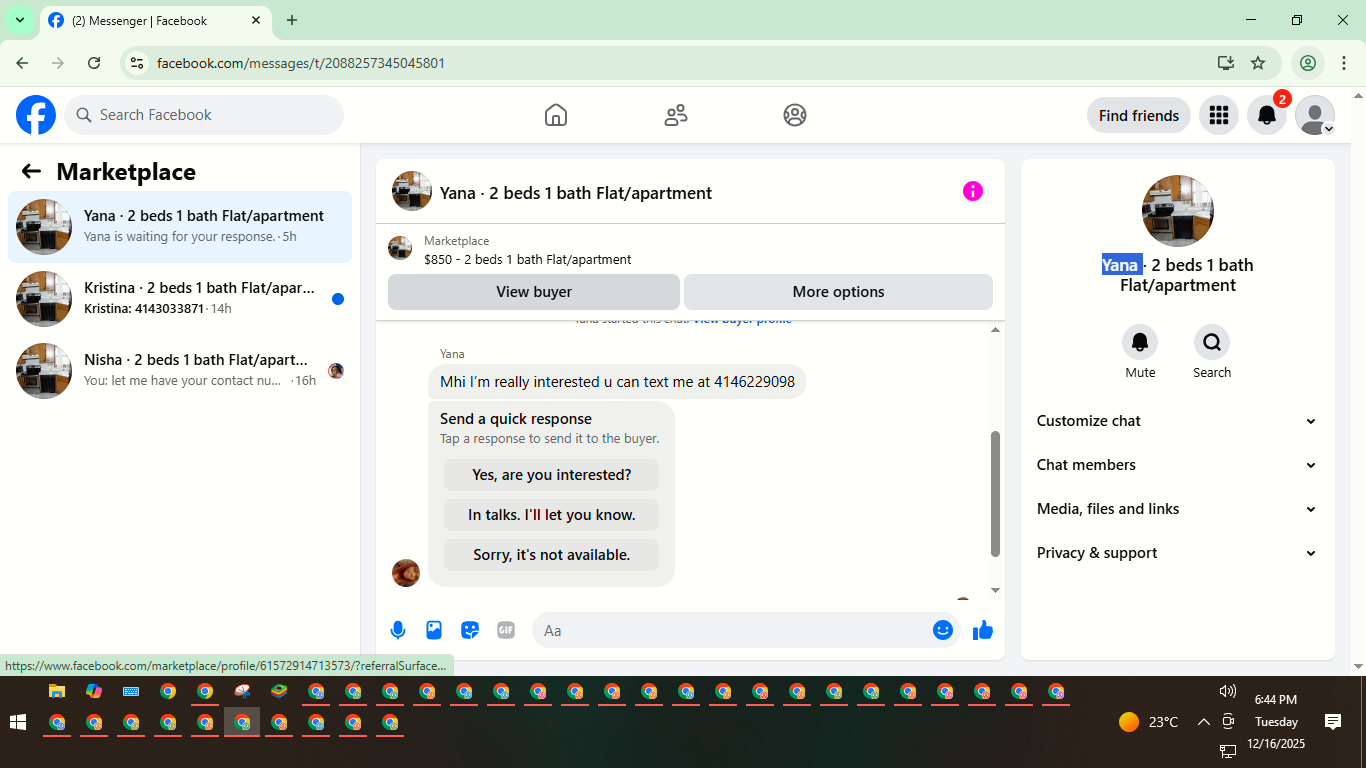Viewport: 1366px width, 768px height.
Task: Click the Chrome forward navigation arrow
Action: click(x=58, y=63)
